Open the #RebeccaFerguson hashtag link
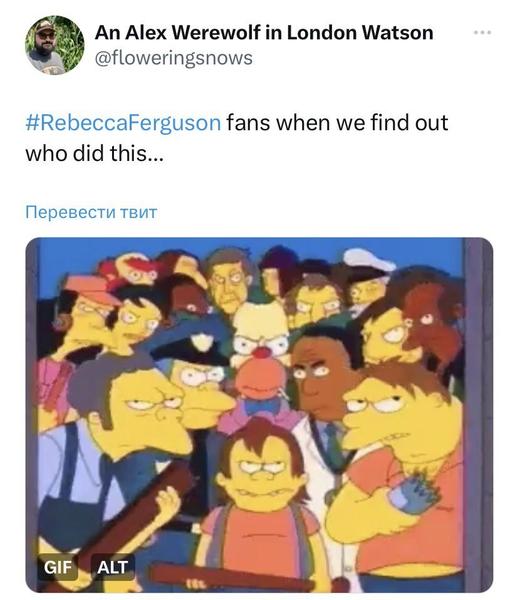 point(123,123)
